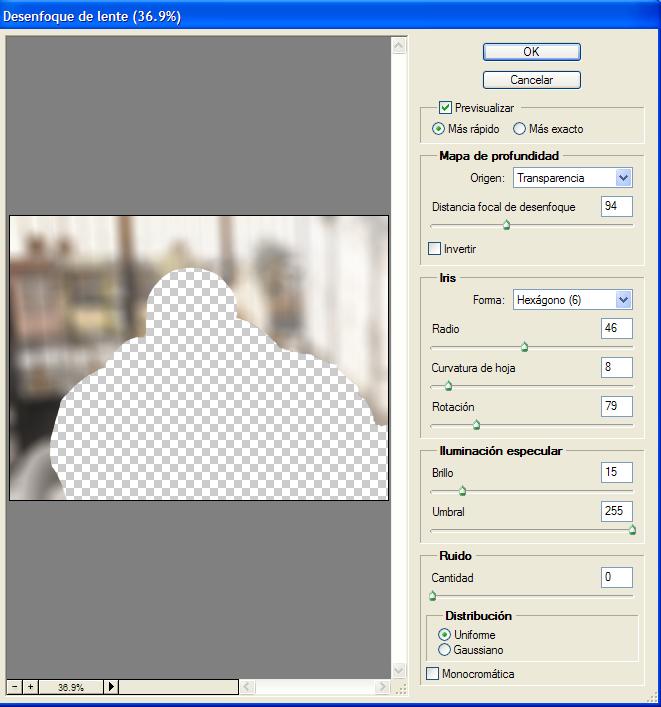Click the Rotación value field
The image size is (661, 707).
tap(617, 406)
